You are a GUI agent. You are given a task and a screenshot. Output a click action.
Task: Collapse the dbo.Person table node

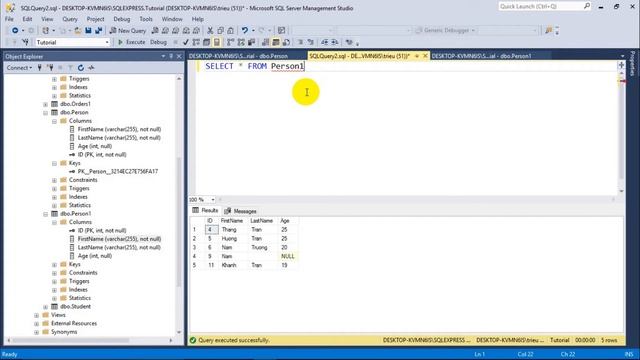tap(46, 113)
